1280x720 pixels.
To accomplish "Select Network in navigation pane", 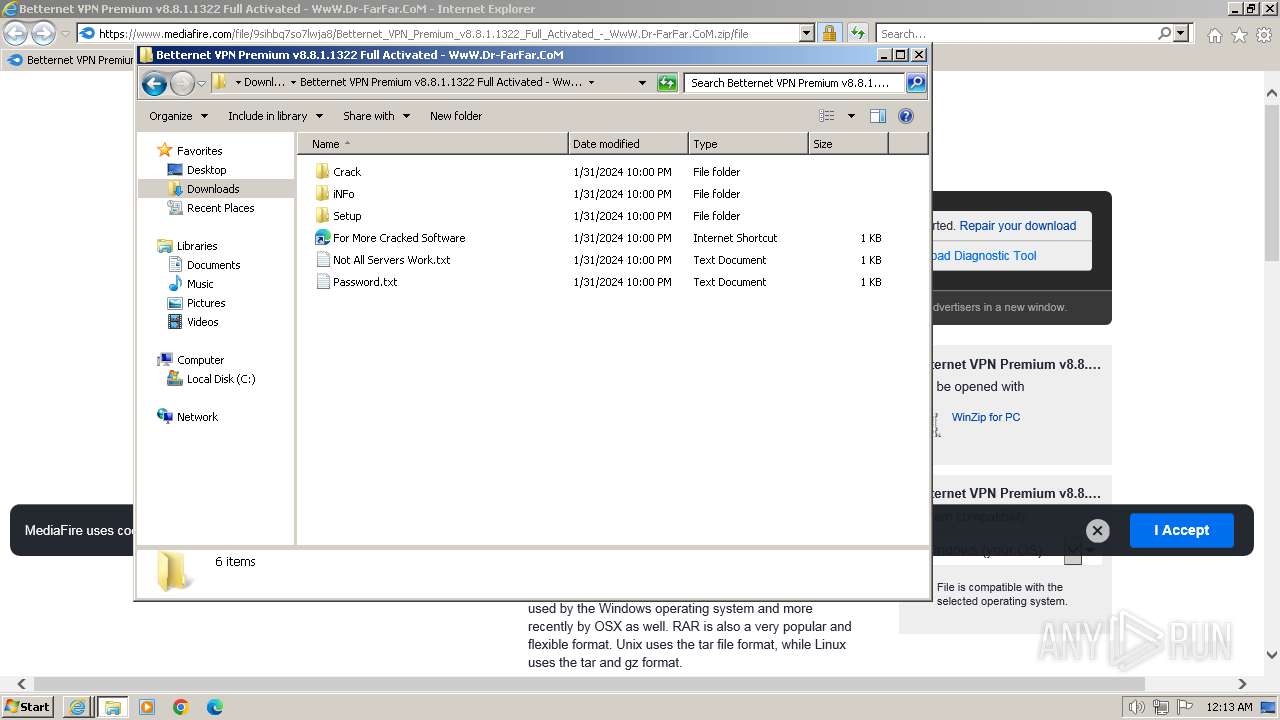I will click(187, 417).
